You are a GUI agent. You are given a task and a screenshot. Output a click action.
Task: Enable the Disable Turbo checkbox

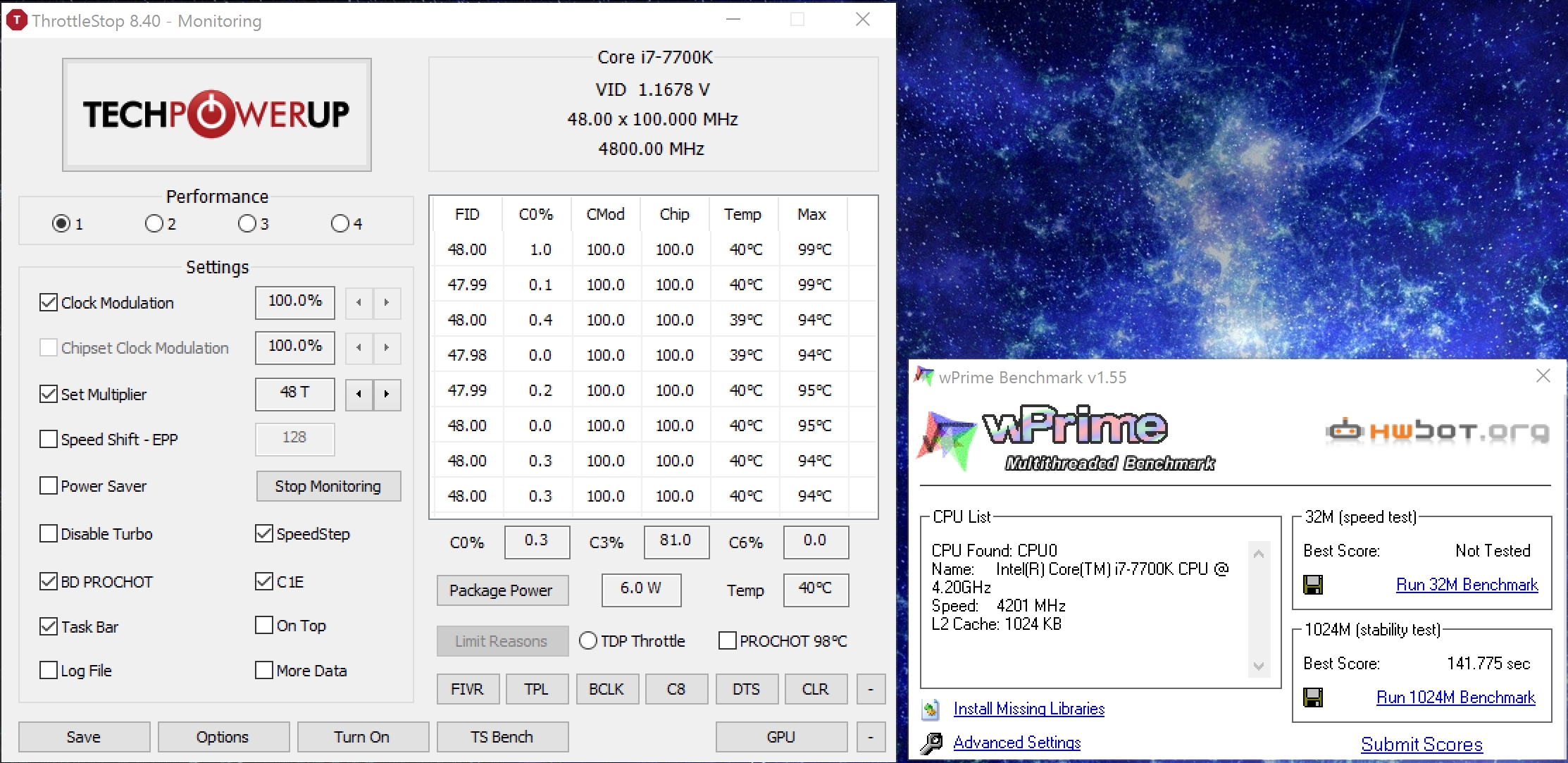[49, 534]
